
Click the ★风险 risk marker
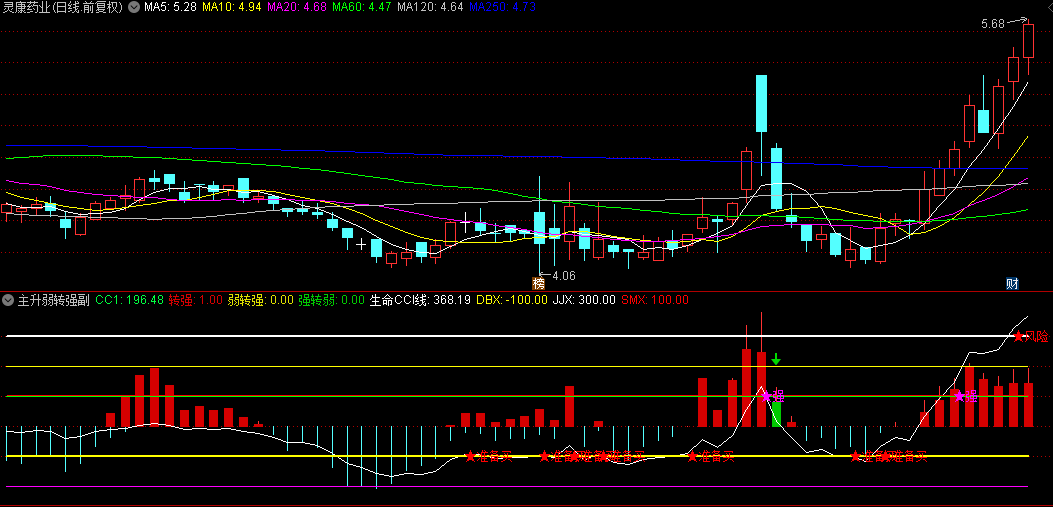point(1031,336)
